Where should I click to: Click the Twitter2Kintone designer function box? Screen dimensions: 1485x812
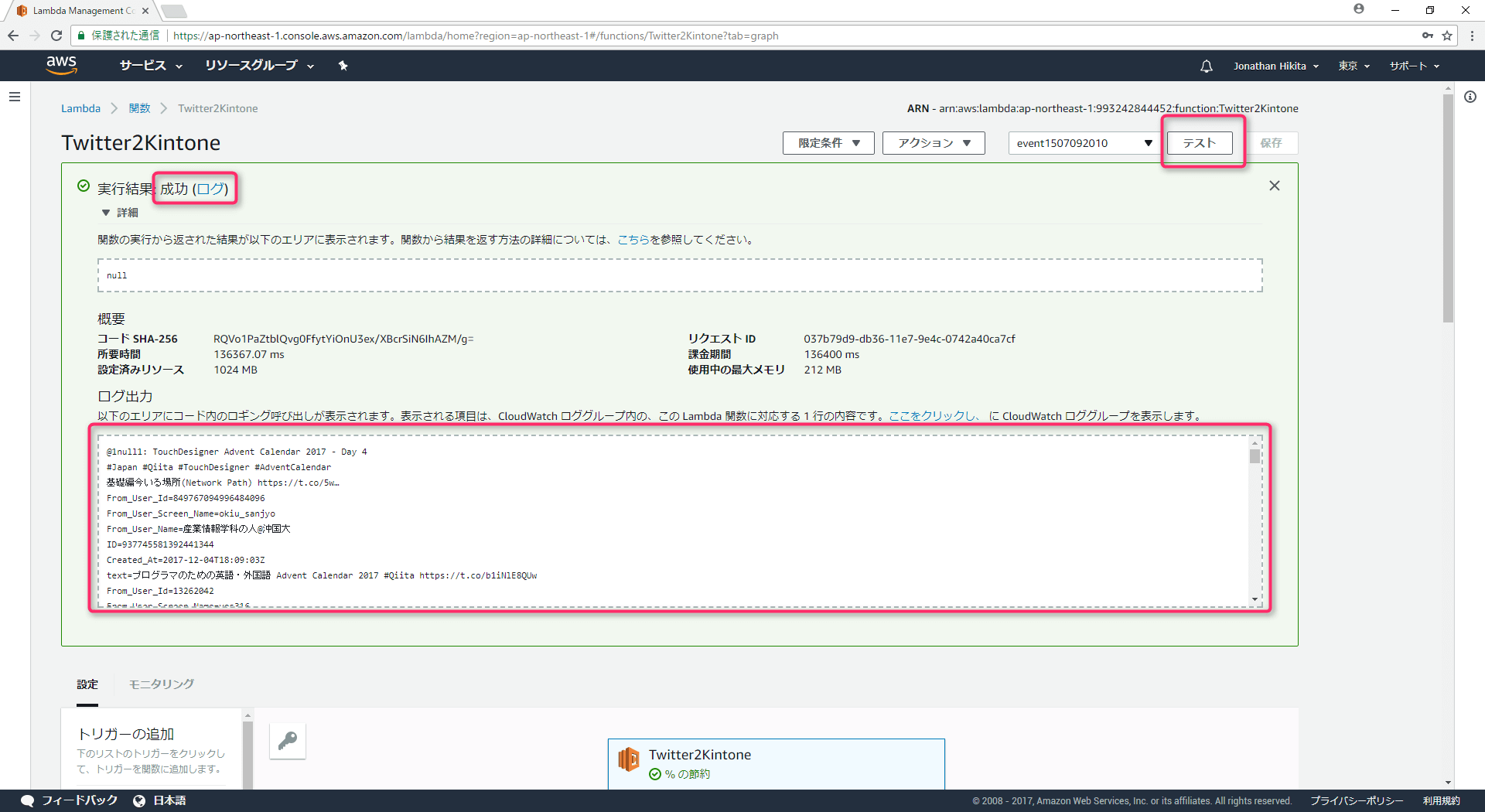776,764
